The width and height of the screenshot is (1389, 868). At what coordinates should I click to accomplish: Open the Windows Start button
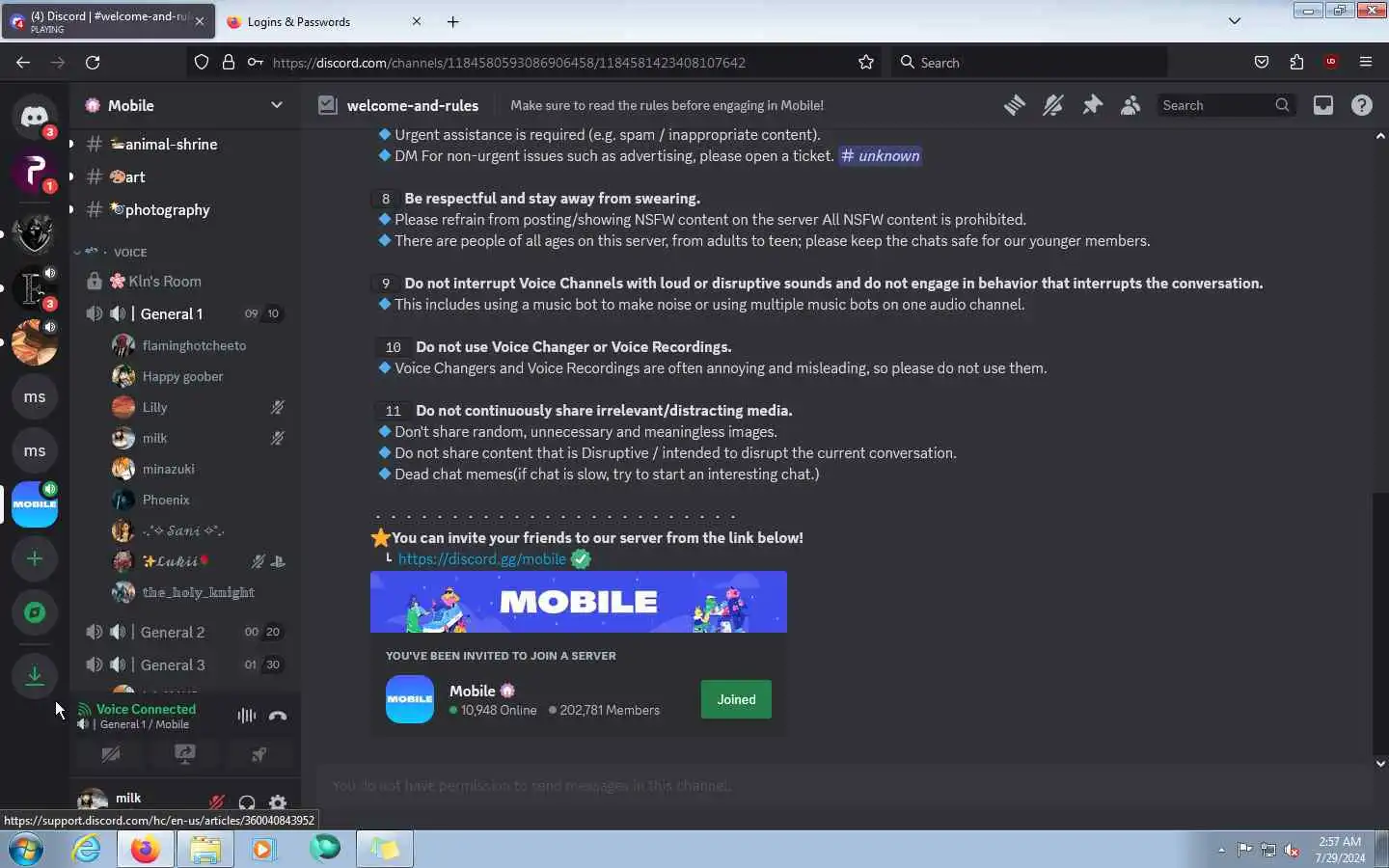[x=26, y=850]
